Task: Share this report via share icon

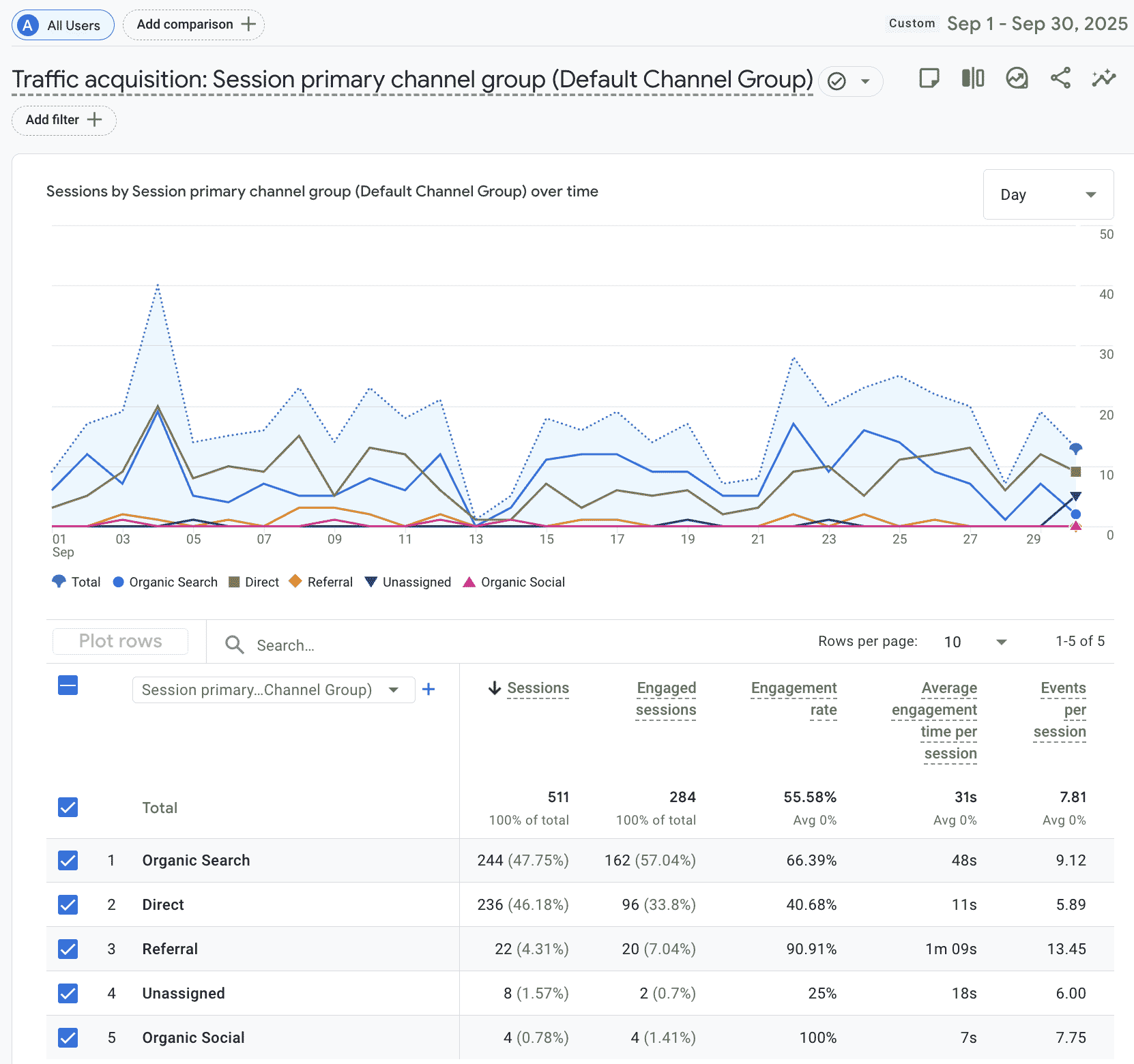Action: 1060,78
